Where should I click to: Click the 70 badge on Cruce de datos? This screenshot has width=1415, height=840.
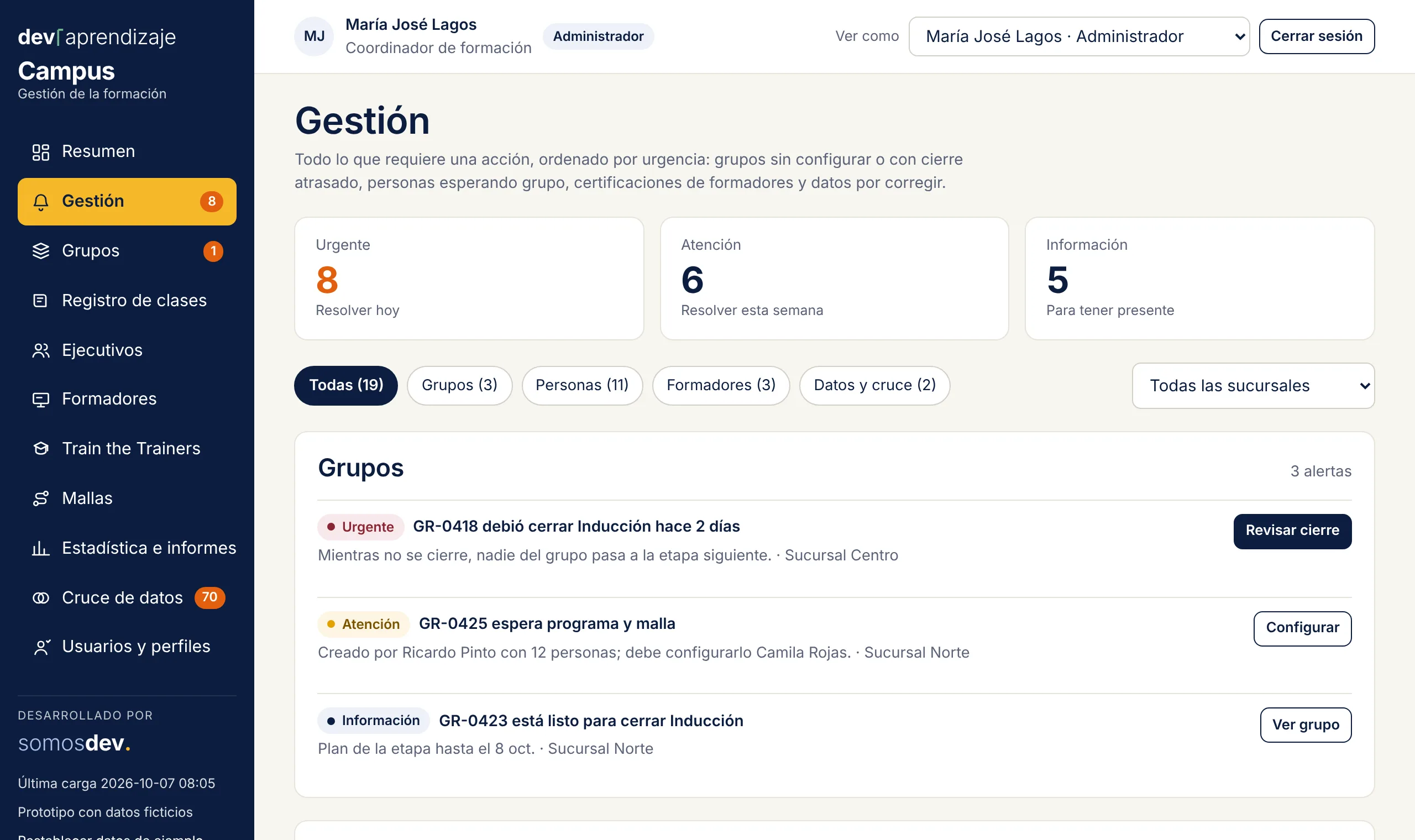click(x=210, y=597)
